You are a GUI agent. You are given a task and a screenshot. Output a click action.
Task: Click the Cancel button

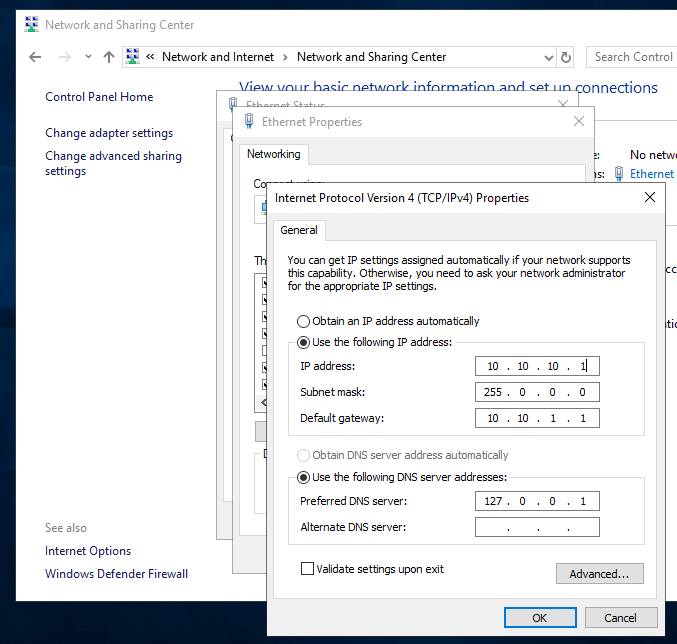point(620,618)
